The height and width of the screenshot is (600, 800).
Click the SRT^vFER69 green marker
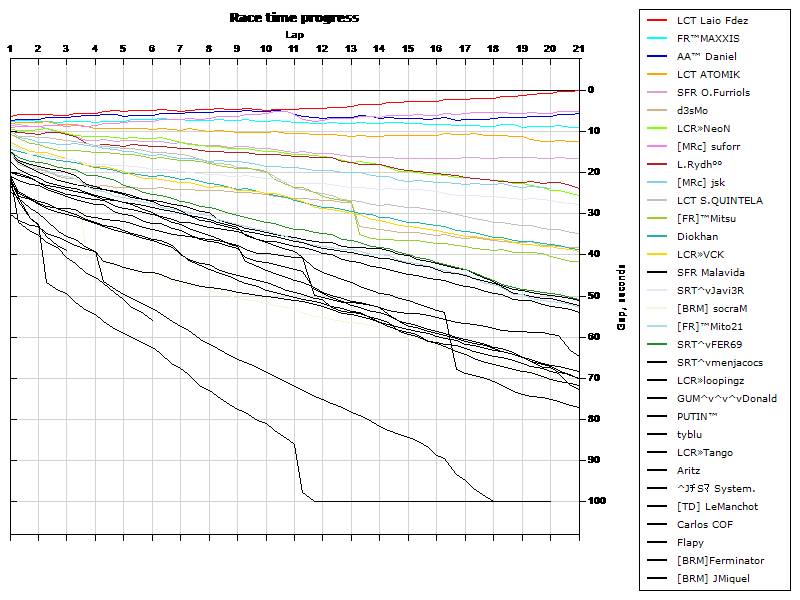(656, 344)
